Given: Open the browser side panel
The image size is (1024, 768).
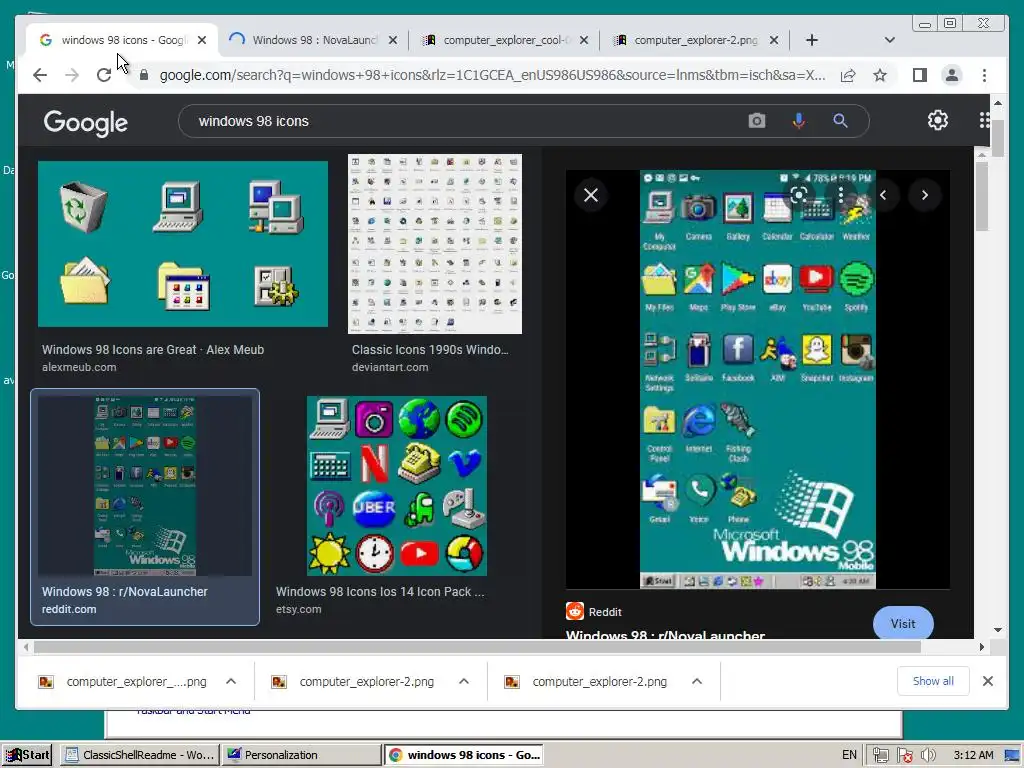Looking at the screenshot, I should click(920, 75).
